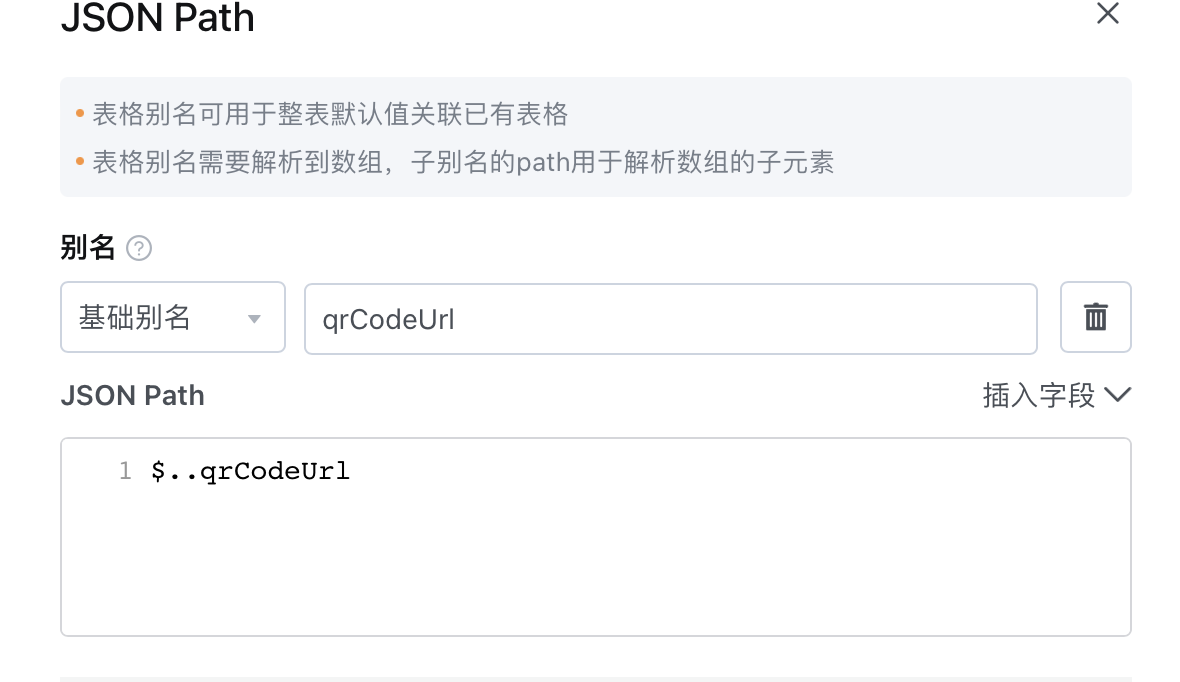Click the small arrow in 基础别名 selector
Image resolution: width=1180 pixels, height=682 pixels.
254,319
